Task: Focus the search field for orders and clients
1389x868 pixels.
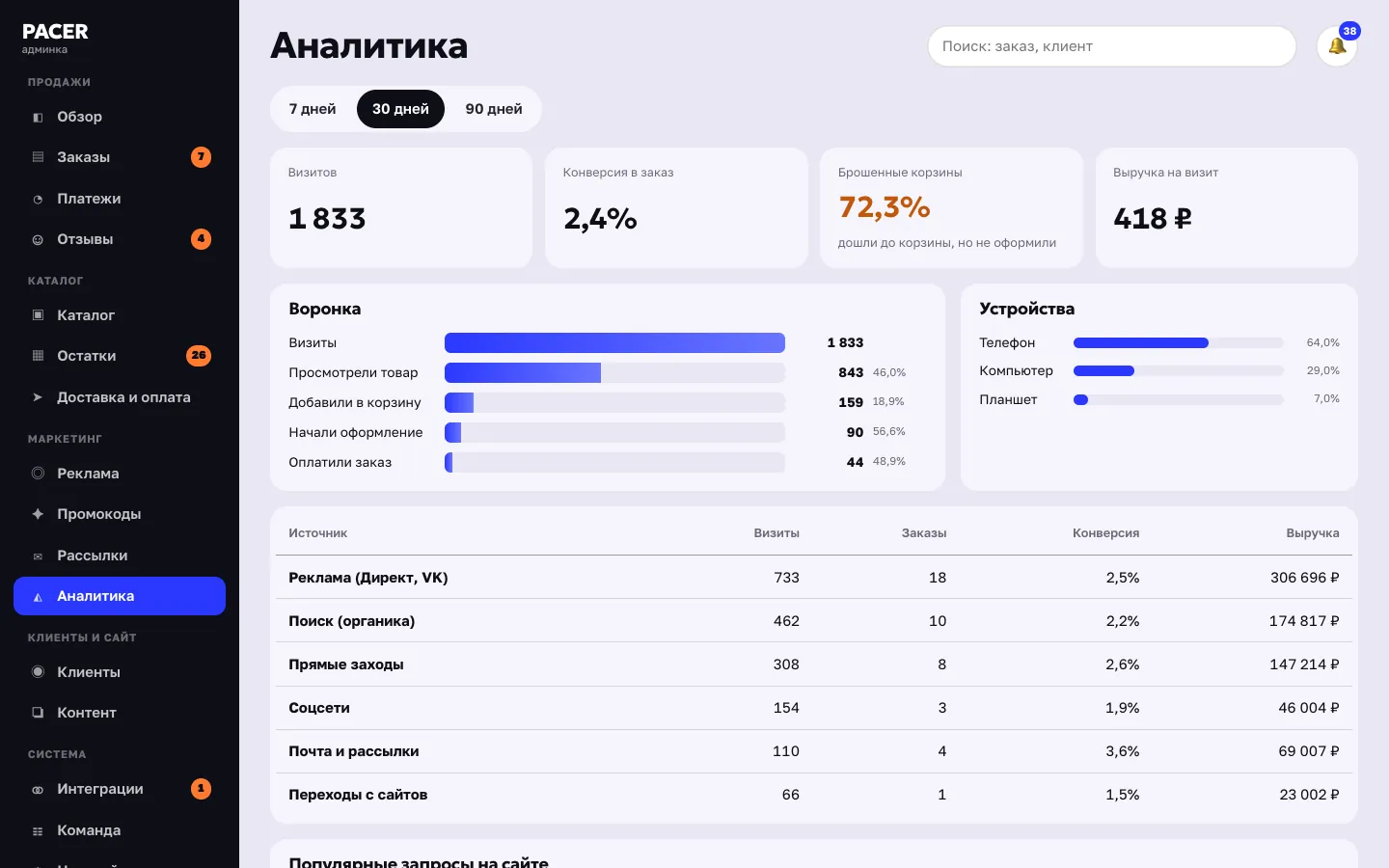Action: point(1112,46)
